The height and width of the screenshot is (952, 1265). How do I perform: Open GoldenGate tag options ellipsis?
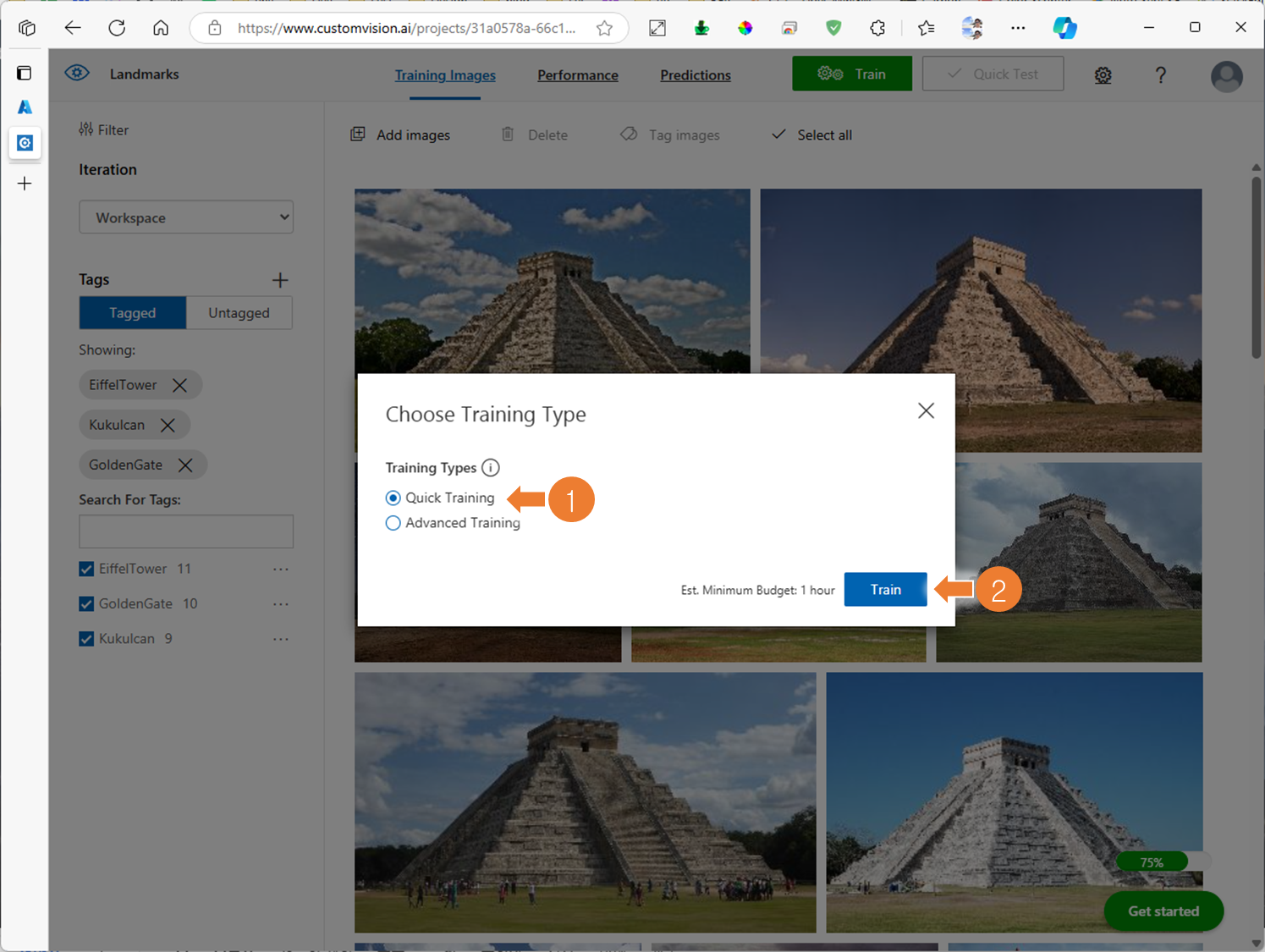[x=280, y=603]
